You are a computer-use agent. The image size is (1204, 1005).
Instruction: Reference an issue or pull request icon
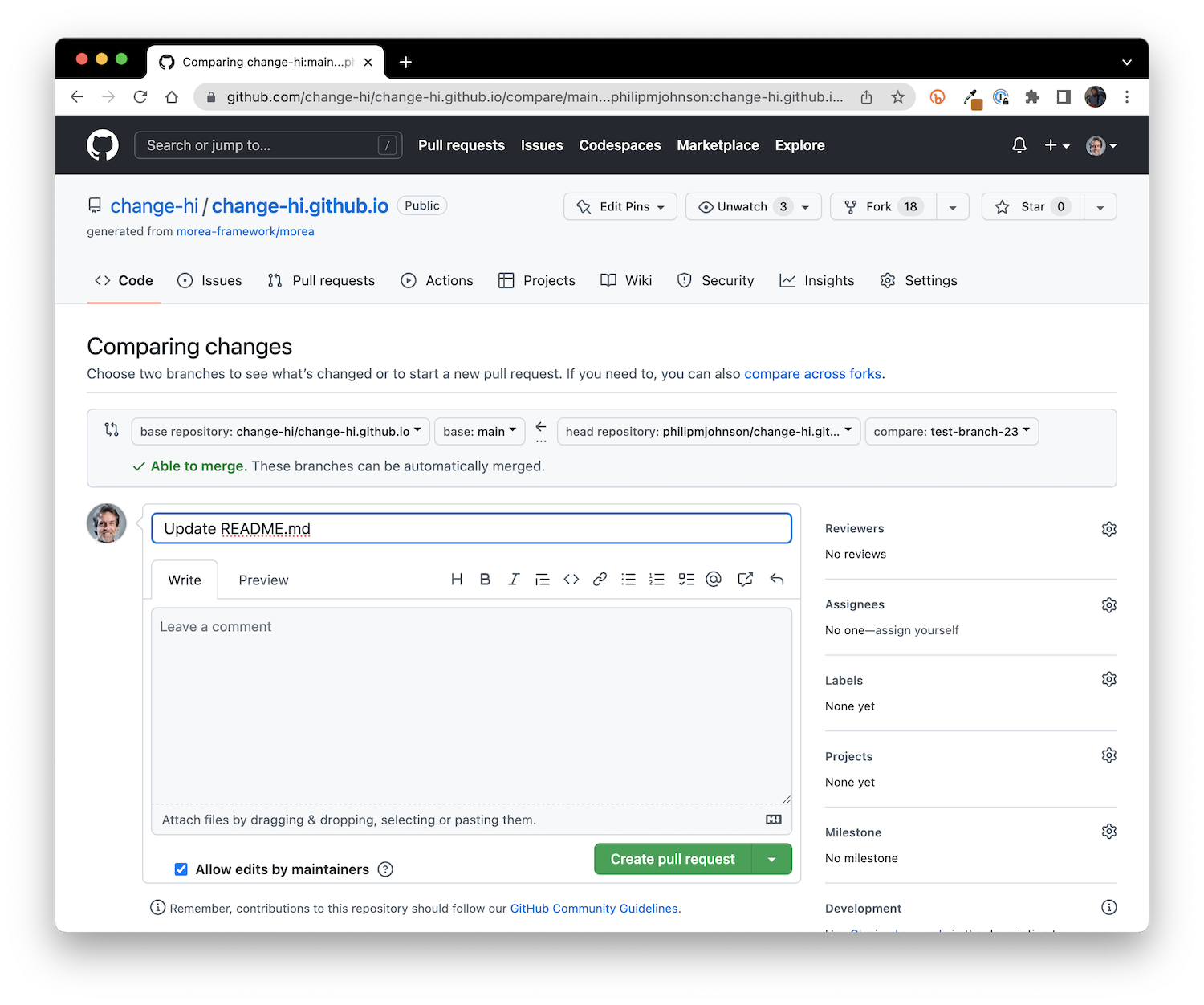[746, 580]
